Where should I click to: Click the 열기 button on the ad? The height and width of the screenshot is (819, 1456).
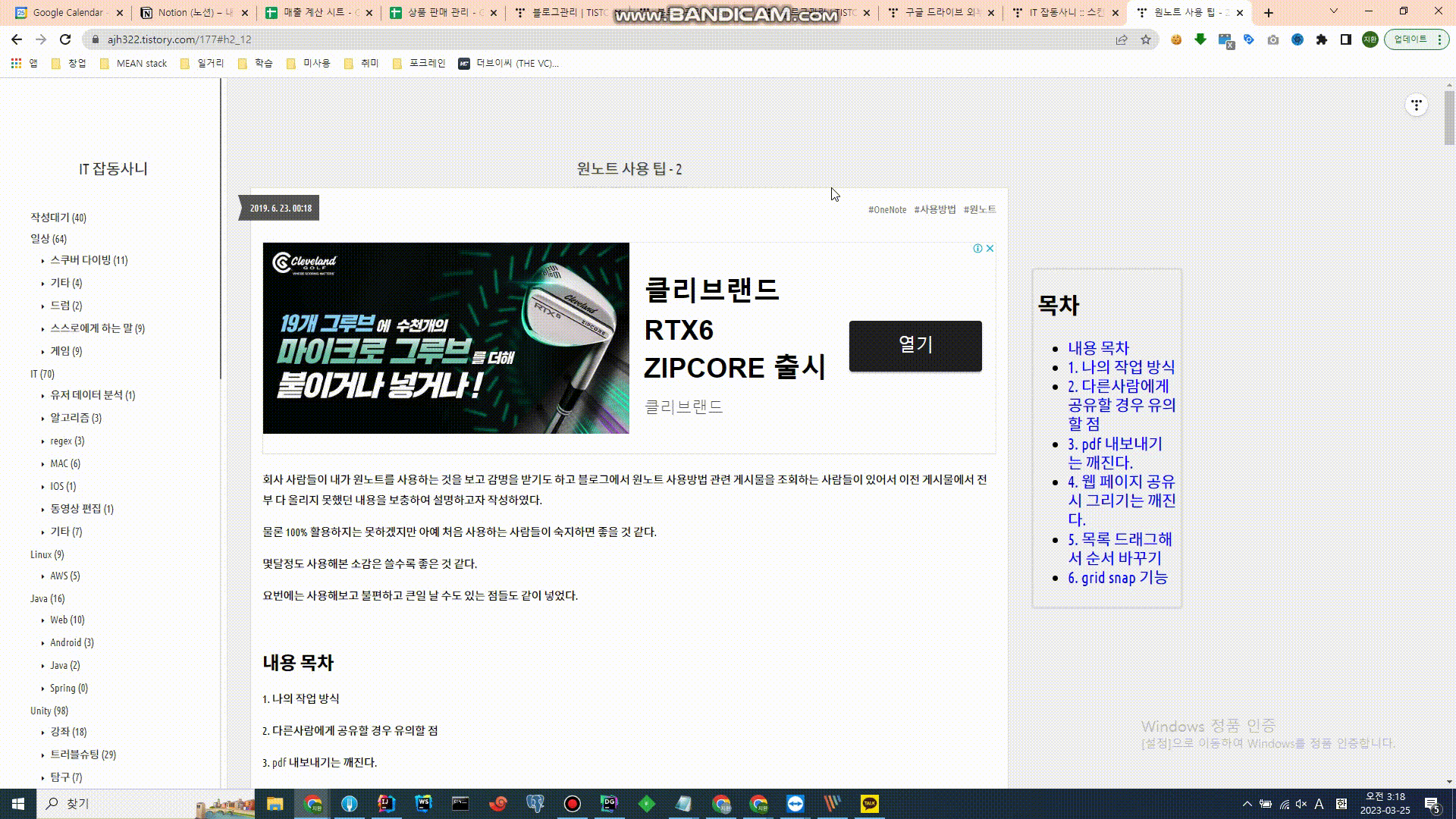click(915, 345)
